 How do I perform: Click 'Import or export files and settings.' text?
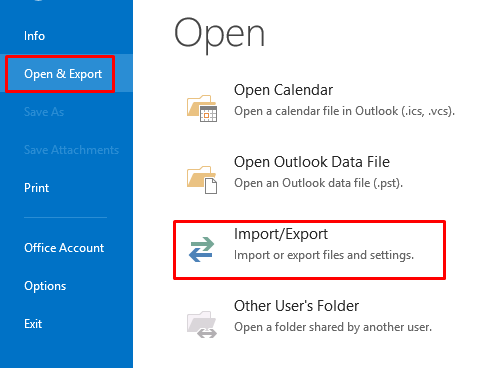pos(324,255)
